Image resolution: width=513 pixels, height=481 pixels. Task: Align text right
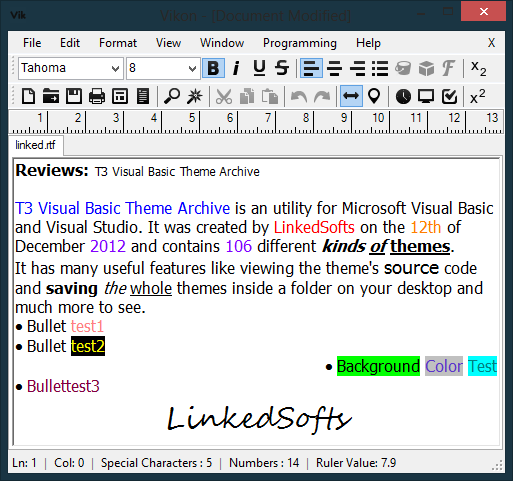pos(357,68)
